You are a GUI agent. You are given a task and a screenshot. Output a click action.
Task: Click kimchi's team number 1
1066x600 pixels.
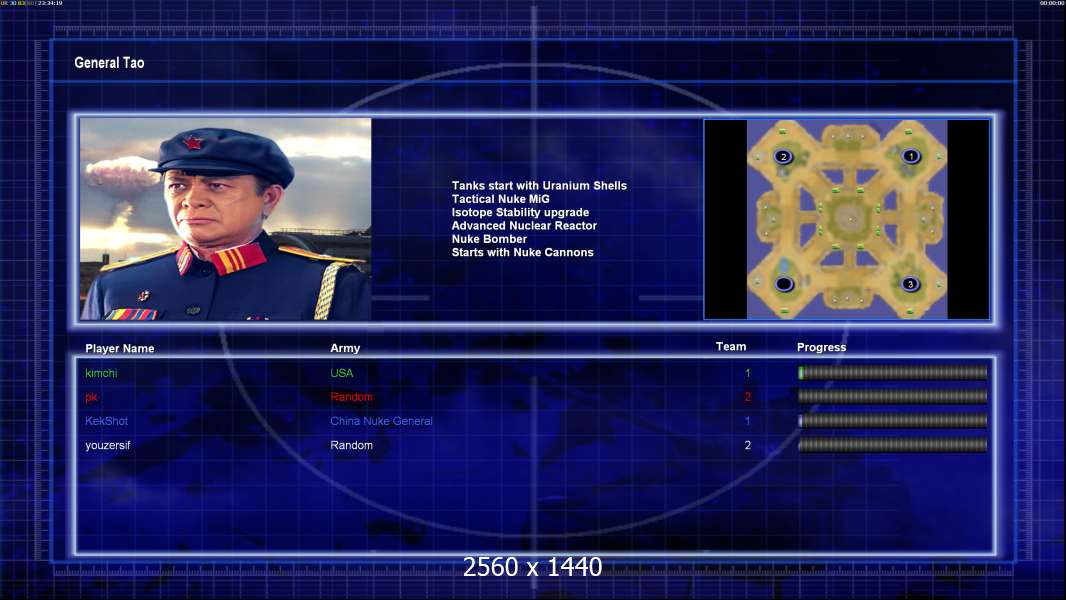click(747, 373)
